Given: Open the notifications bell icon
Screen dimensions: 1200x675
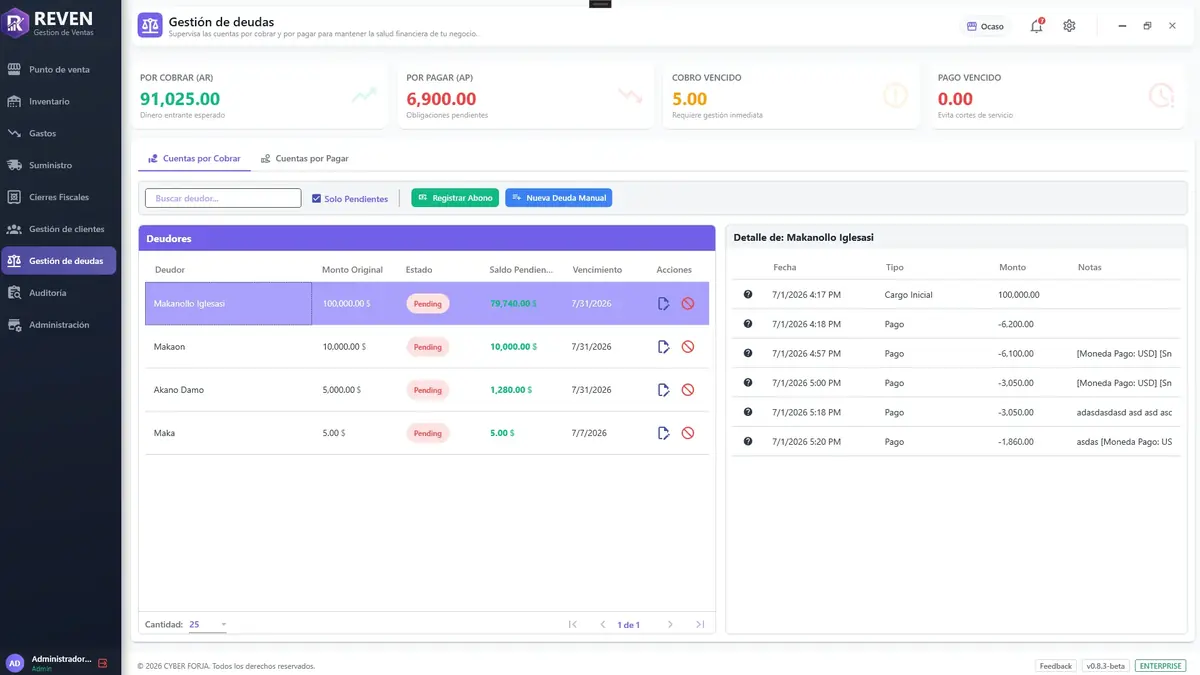Looking at the screenshot, I should pos(1036,26).
